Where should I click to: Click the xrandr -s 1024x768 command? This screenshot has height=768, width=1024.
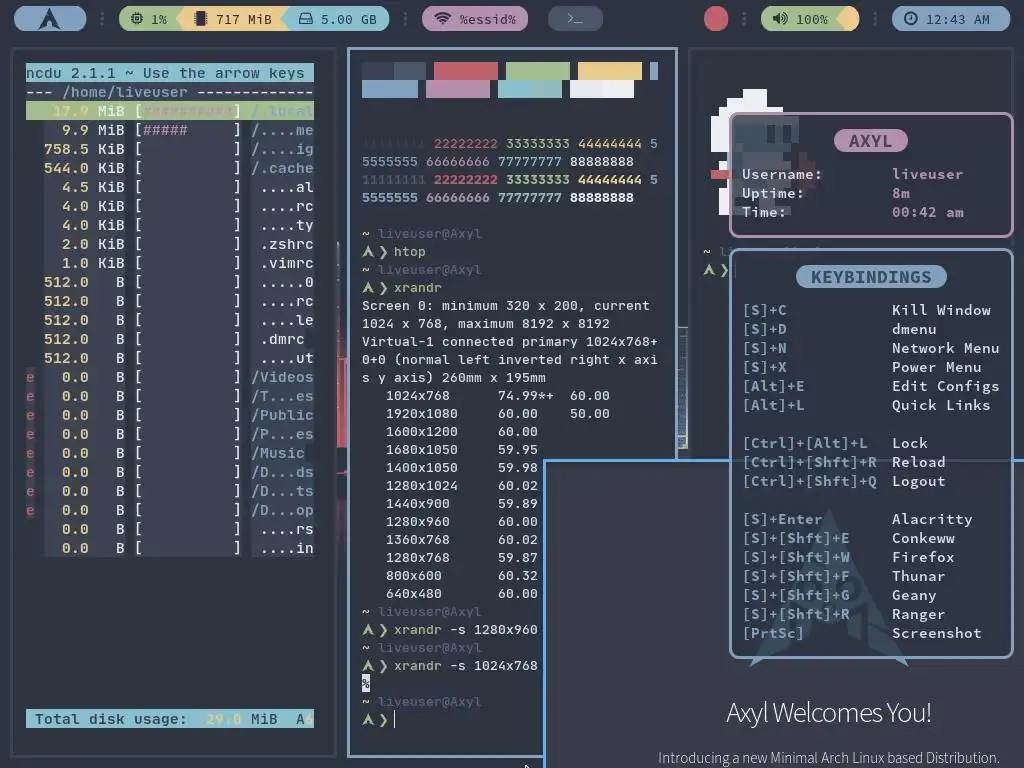(450, 665)
